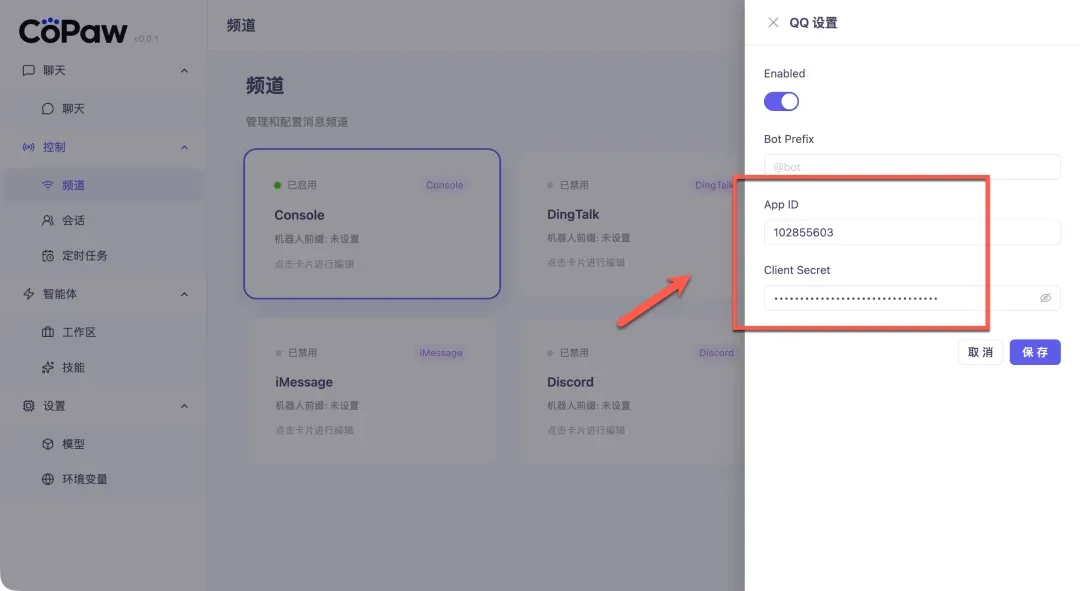
Task: Click the globe icon for 环境变量
Action: tap(48, 479)
